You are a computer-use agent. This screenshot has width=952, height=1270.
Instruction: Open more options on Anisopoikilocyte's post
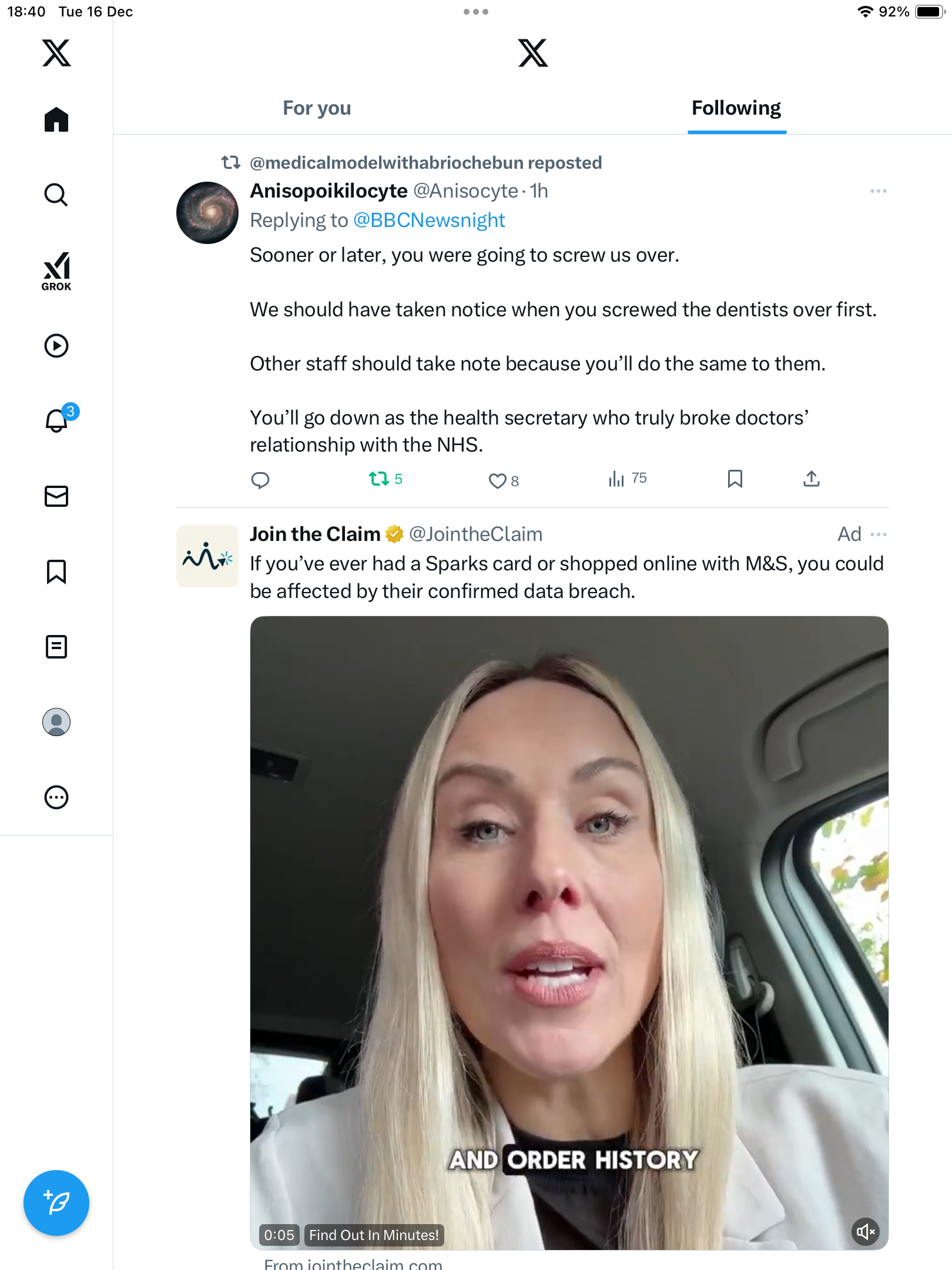tap(878, 191)
